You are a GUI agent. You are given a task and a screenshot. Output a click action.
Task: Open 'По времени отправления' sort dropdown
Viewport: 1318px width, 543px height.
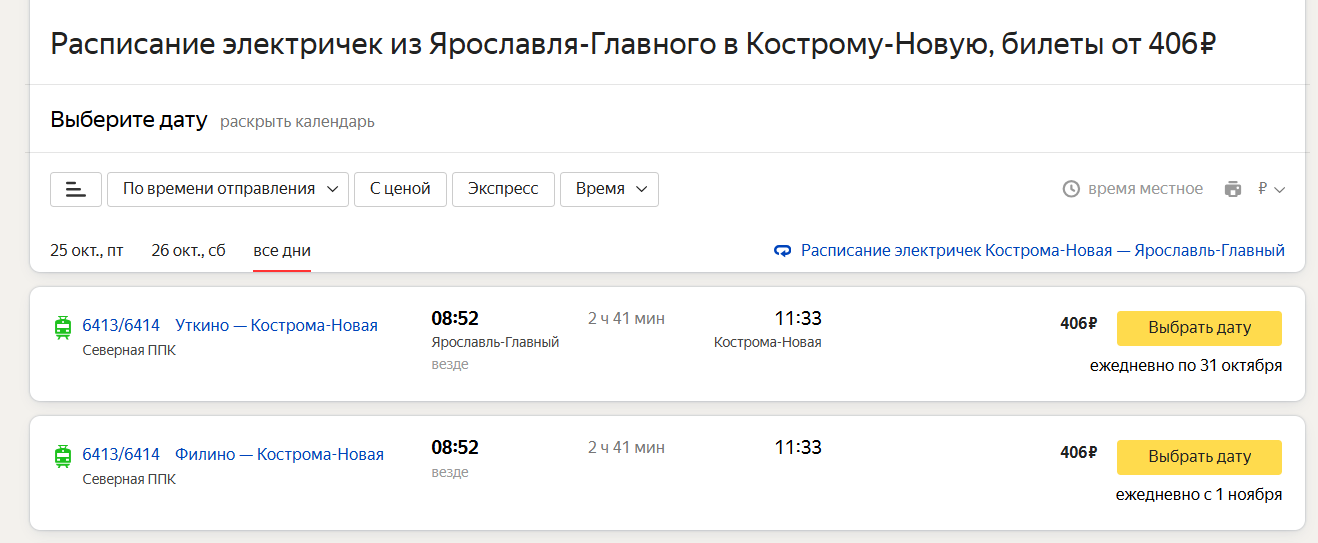click(228, 189)
